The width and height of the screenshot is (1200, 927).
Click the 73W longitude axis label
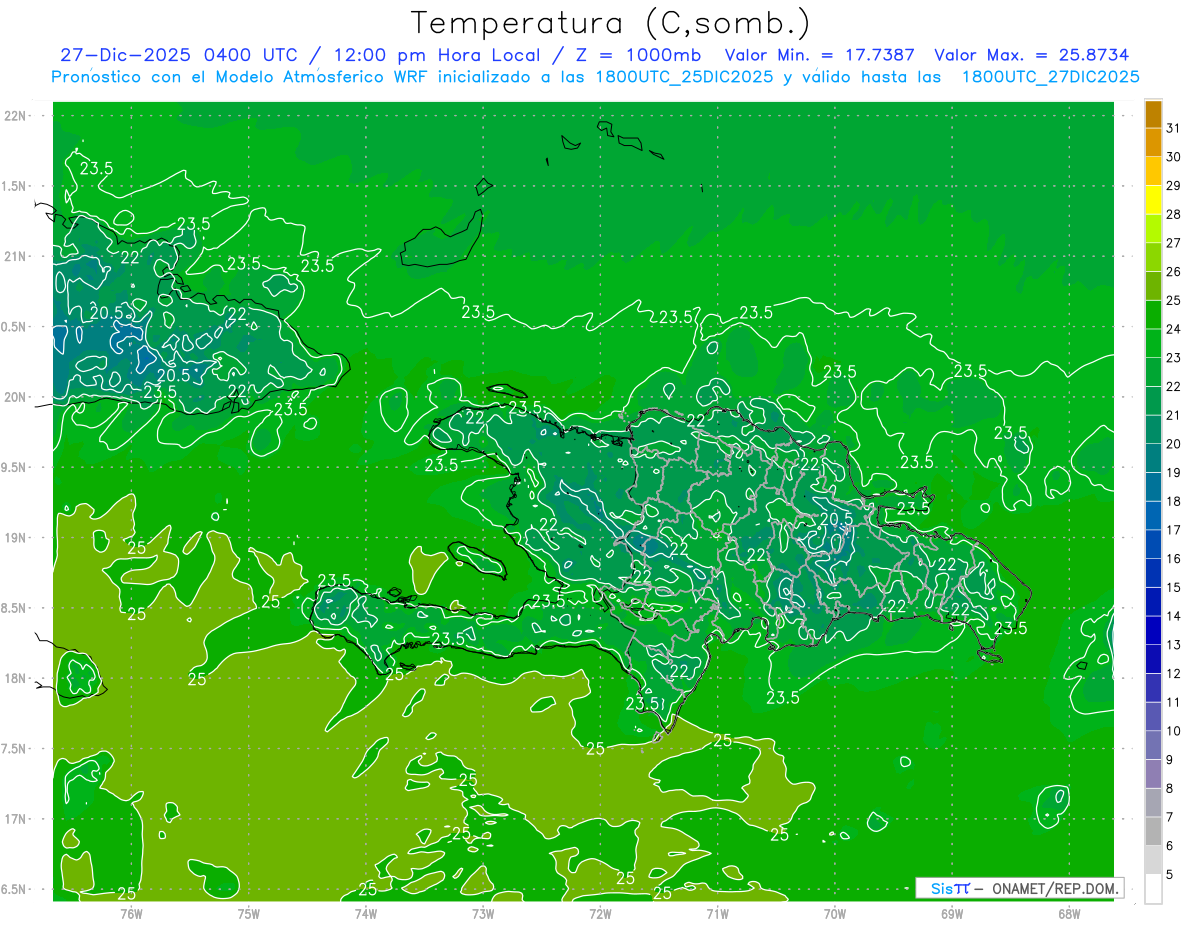click(483, 914)
